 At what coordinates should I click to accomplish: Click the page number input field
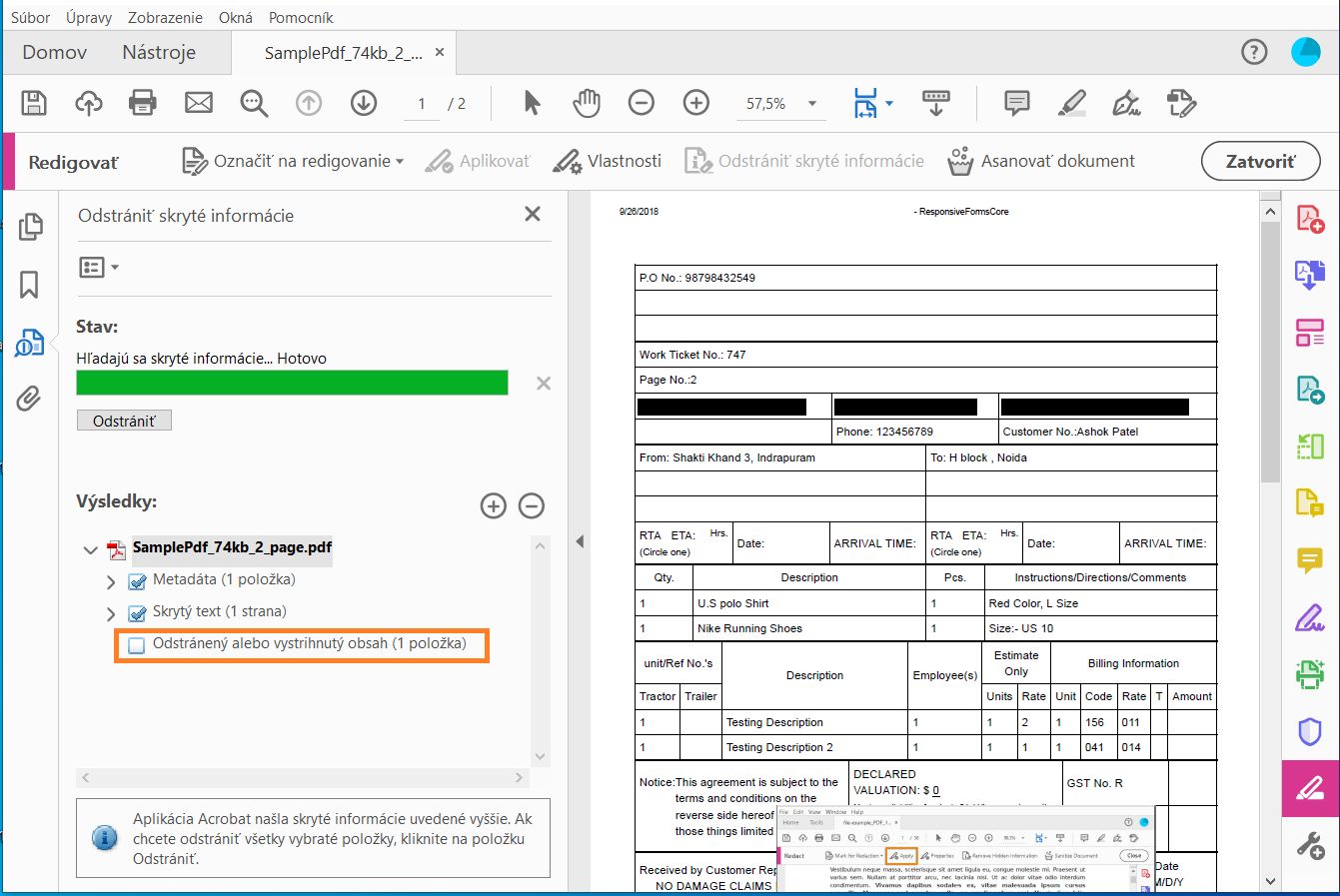(x=422, y=104)
